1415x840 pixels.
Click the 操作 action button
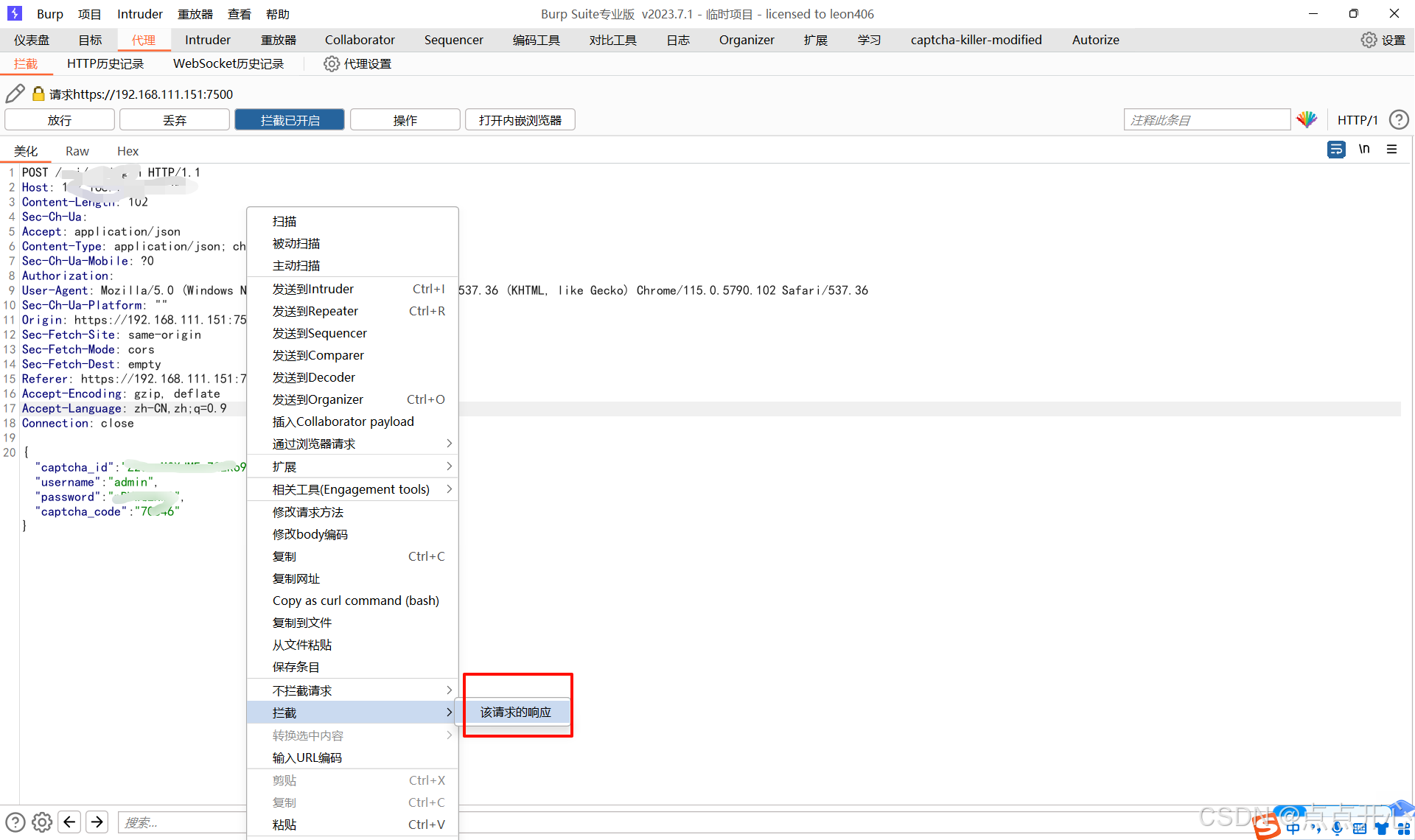tap(405, 119)
